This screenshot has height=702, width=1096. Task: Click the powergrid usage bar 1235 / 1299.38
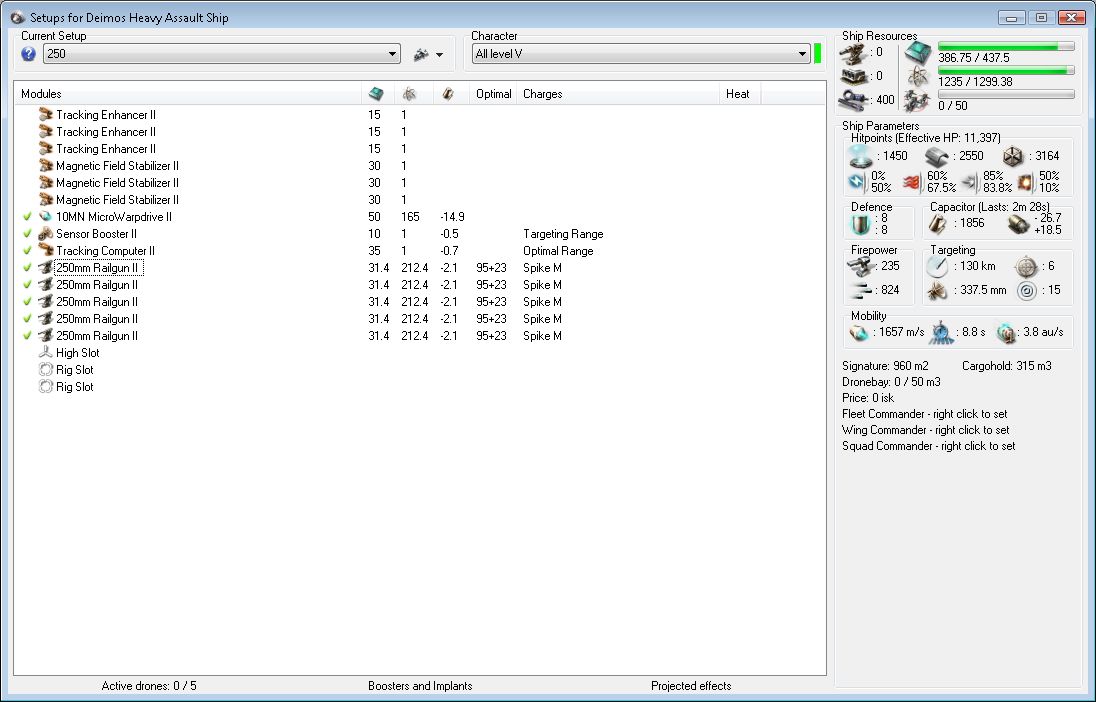[1006, 70]
